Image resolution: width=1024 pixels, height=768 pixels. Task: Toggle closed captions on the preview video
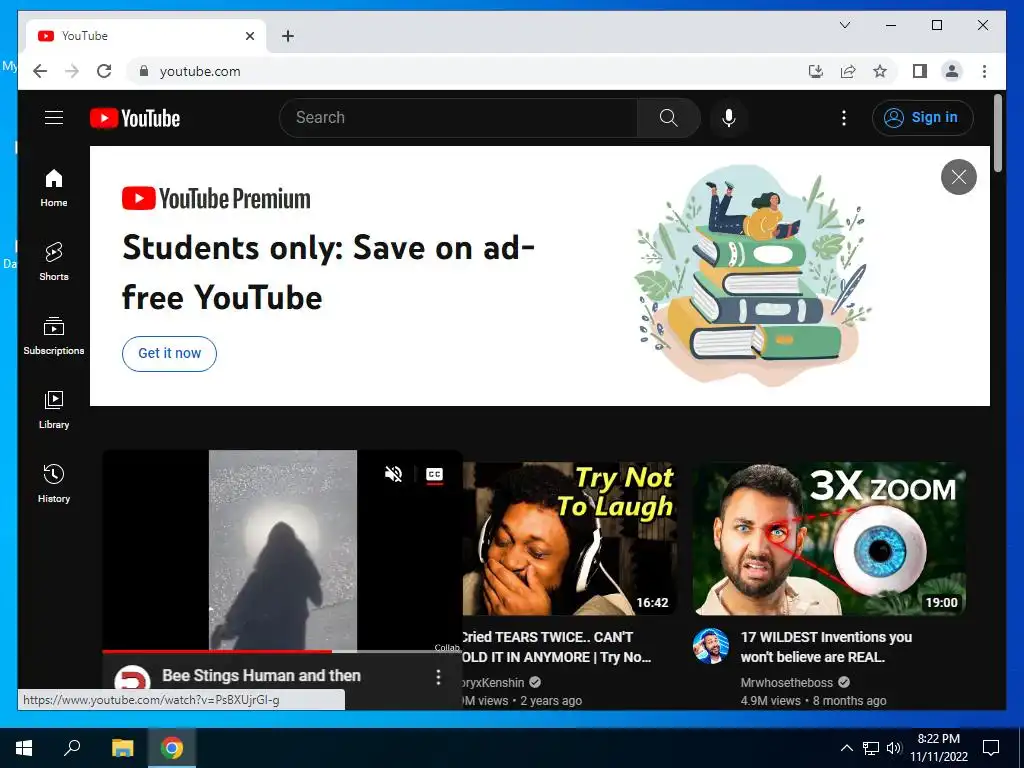tap(434, 474)
